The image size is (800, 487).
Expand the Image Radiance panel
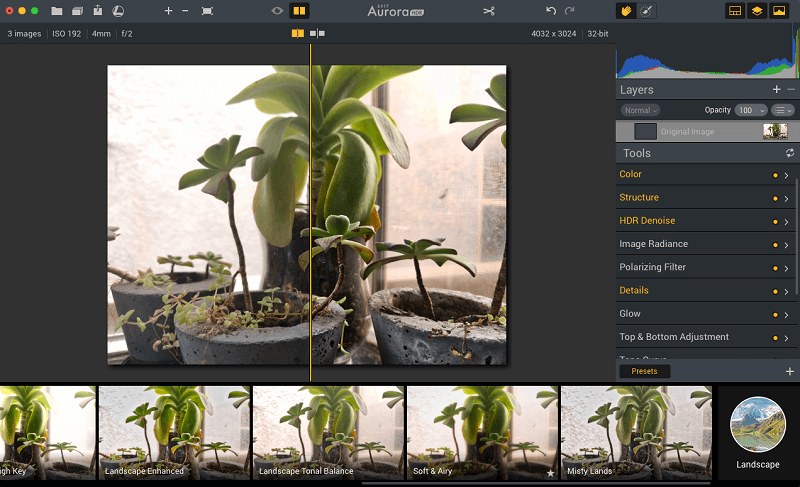tap(786, 245)
